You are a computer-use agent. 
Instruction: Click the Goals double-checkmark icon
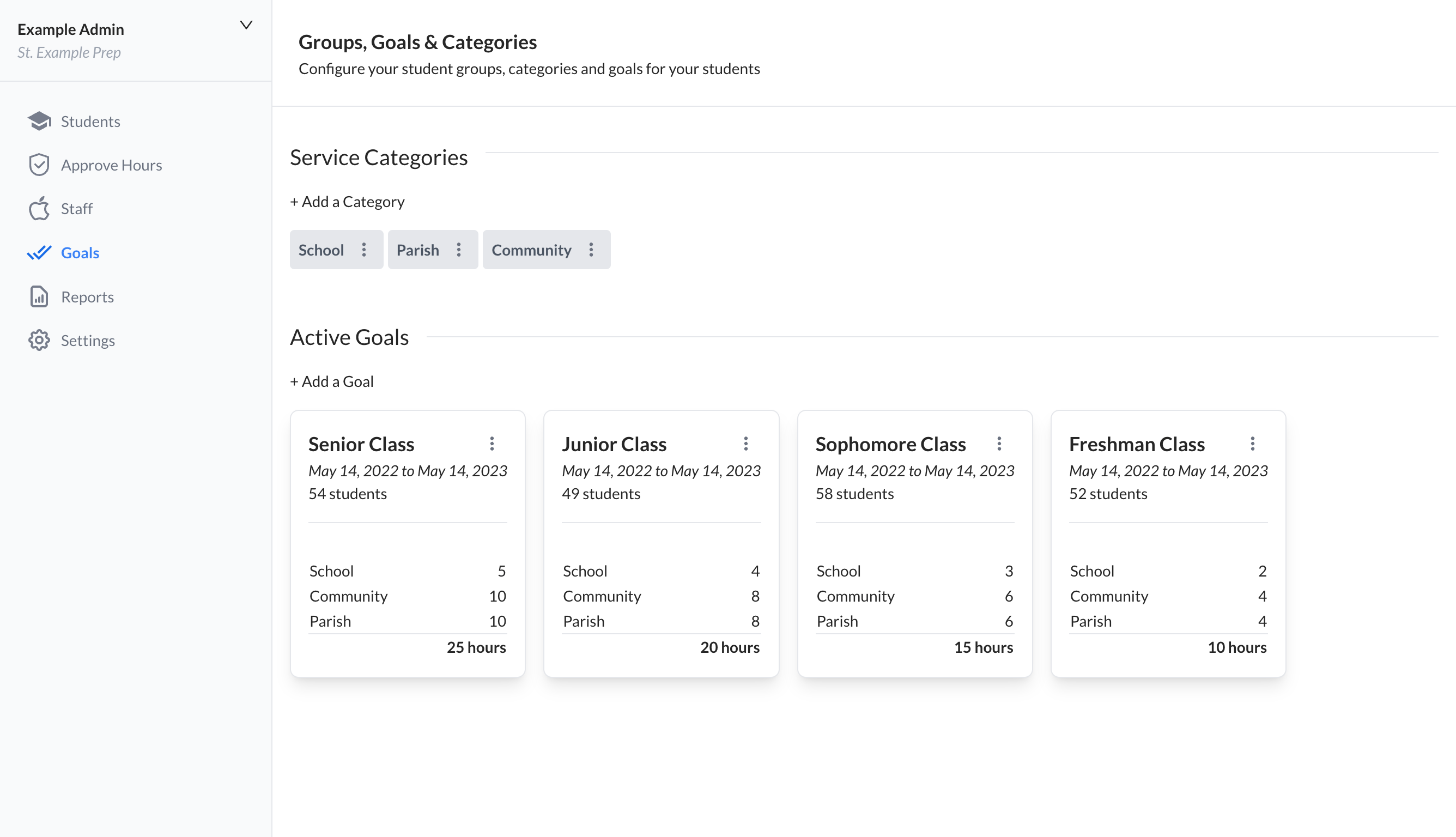pyautogui.click(x=39, y=253)
